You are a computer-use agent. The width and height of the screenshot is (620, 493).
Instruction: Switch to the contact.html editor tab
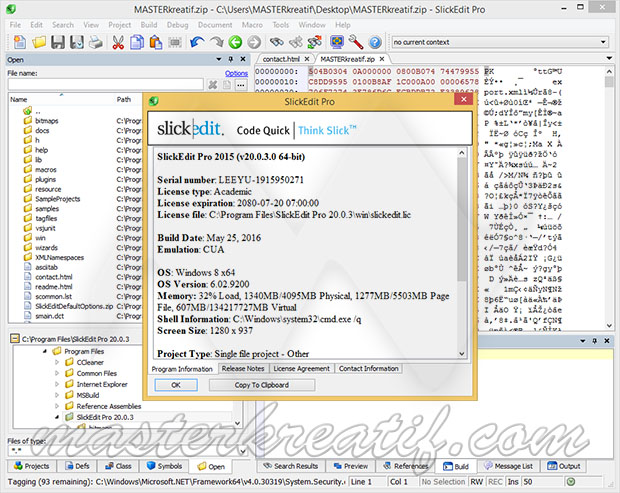(281, 59)
